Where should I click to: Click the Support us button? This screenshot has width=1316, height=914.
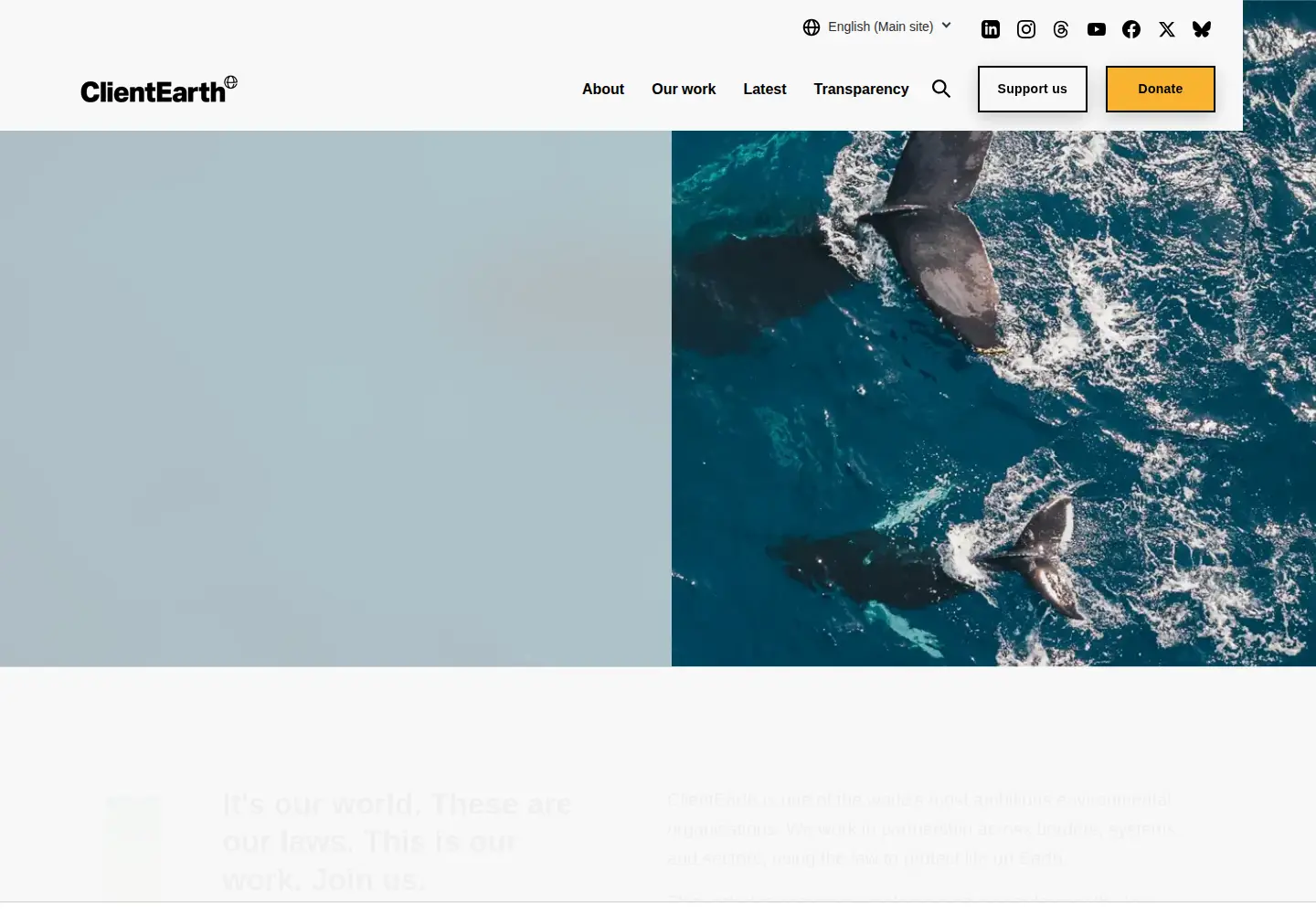pos(1033,89)
